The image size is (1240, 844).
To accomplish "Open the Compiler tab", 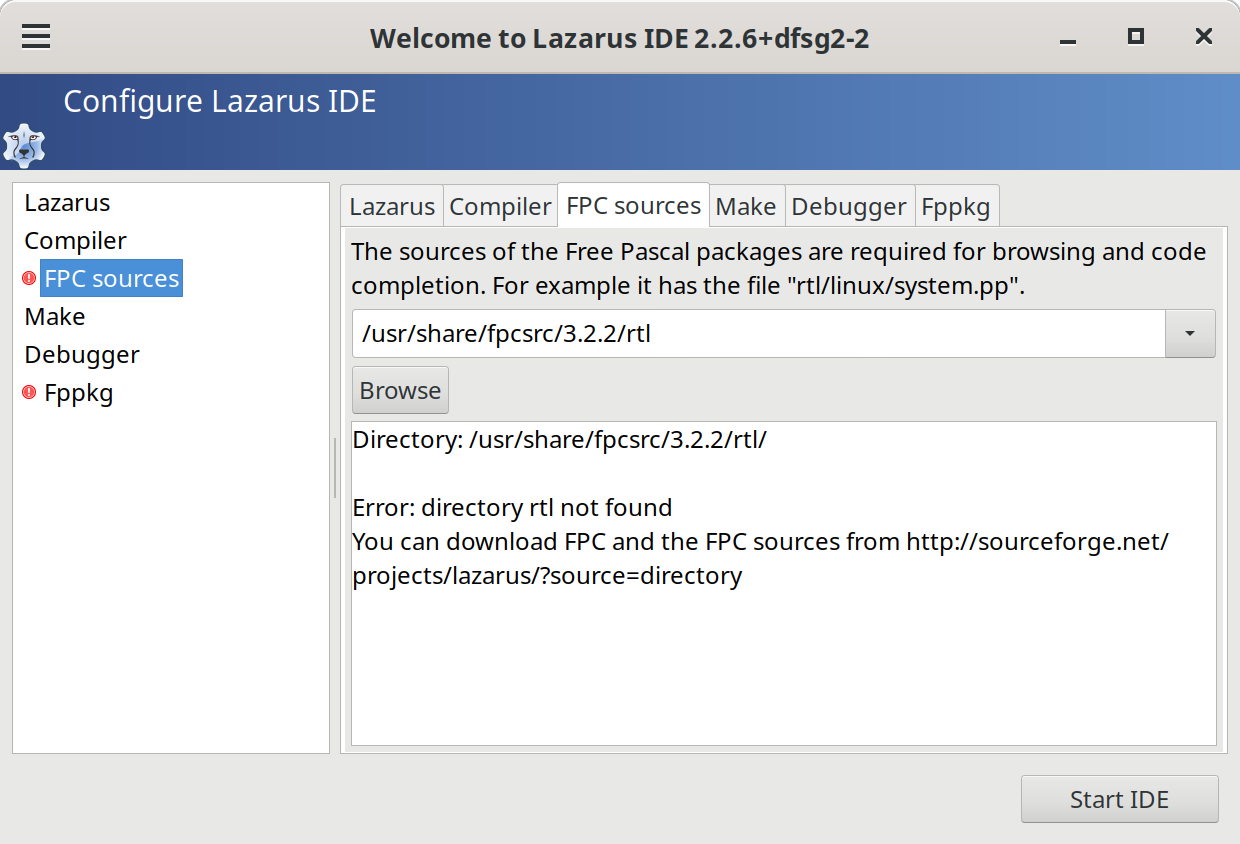I will (500, 207).
